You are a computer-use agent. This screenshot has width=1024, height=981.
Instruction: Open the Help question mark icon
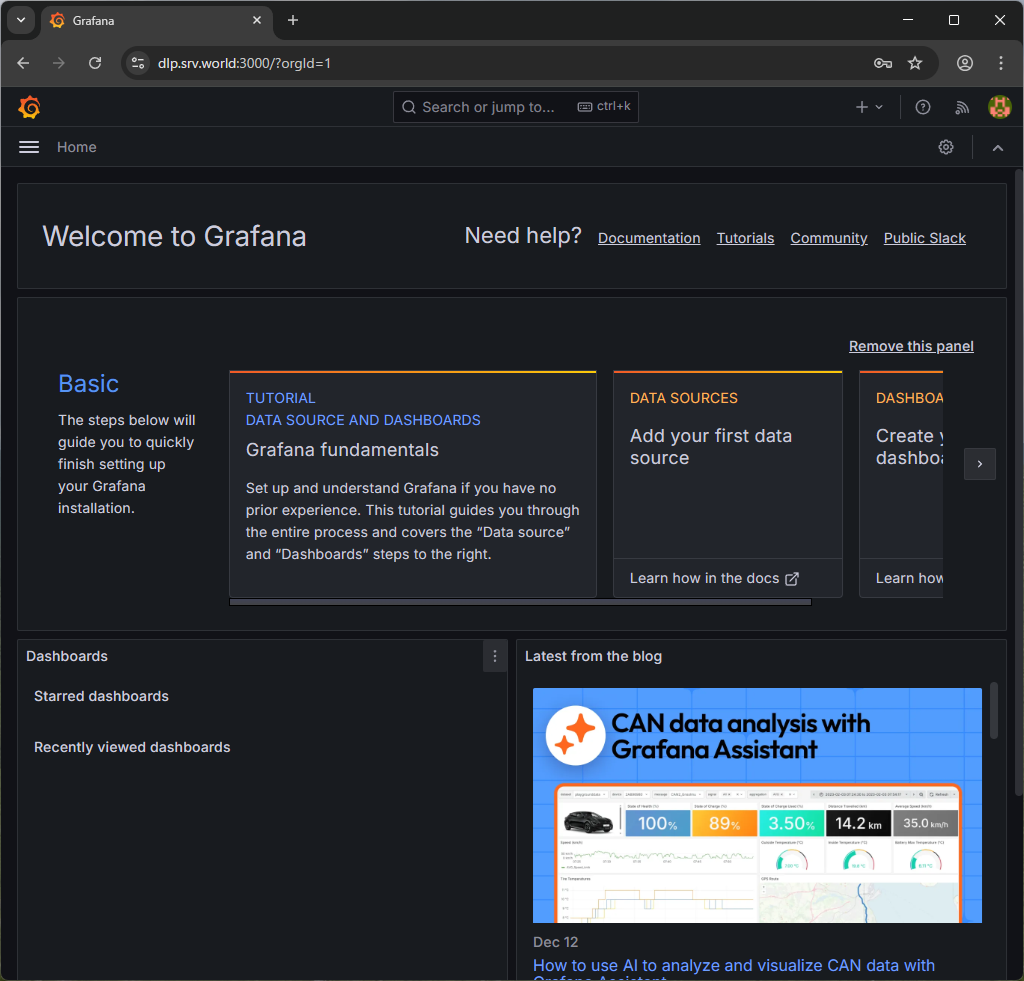point(923,107)
